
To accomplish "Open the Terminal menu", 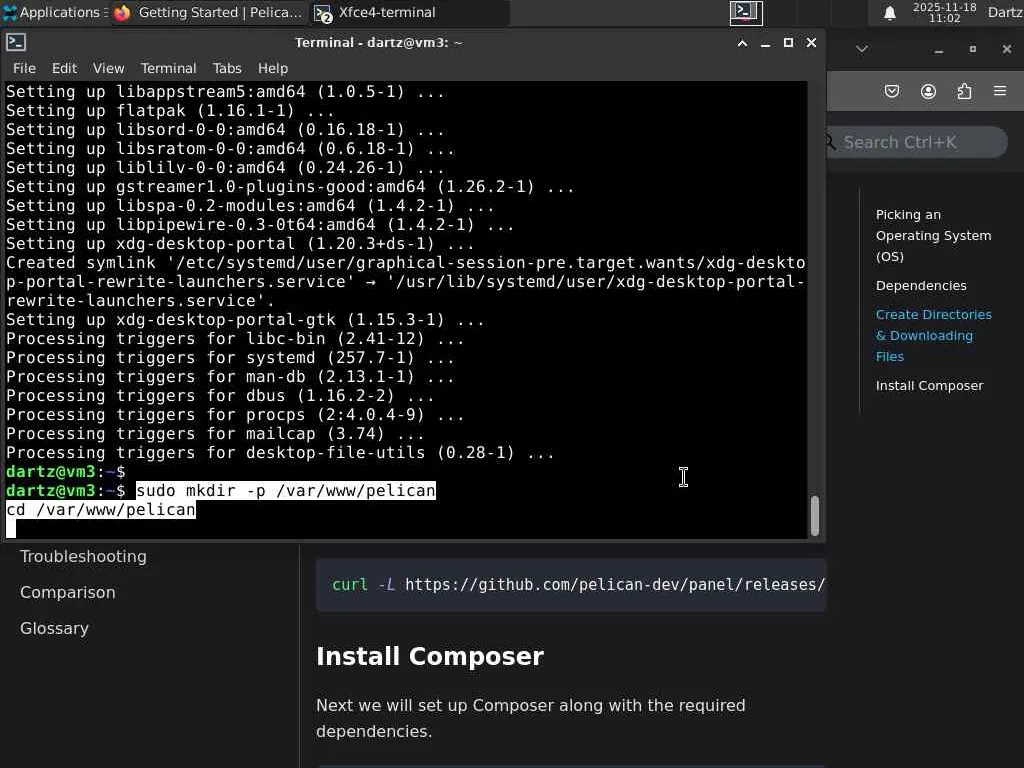I will pyautogui.click(x=168, y=68).
